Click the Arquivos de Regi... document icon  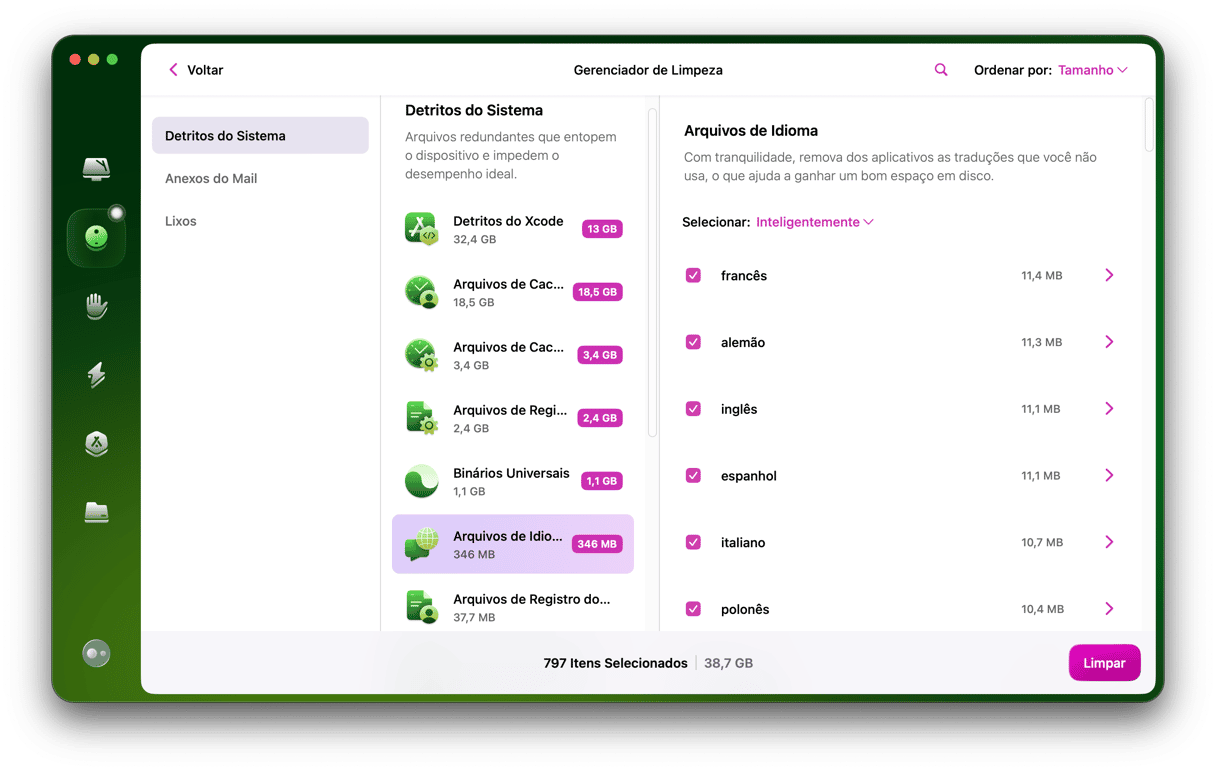pyautogui.click(x=422, y=418)
